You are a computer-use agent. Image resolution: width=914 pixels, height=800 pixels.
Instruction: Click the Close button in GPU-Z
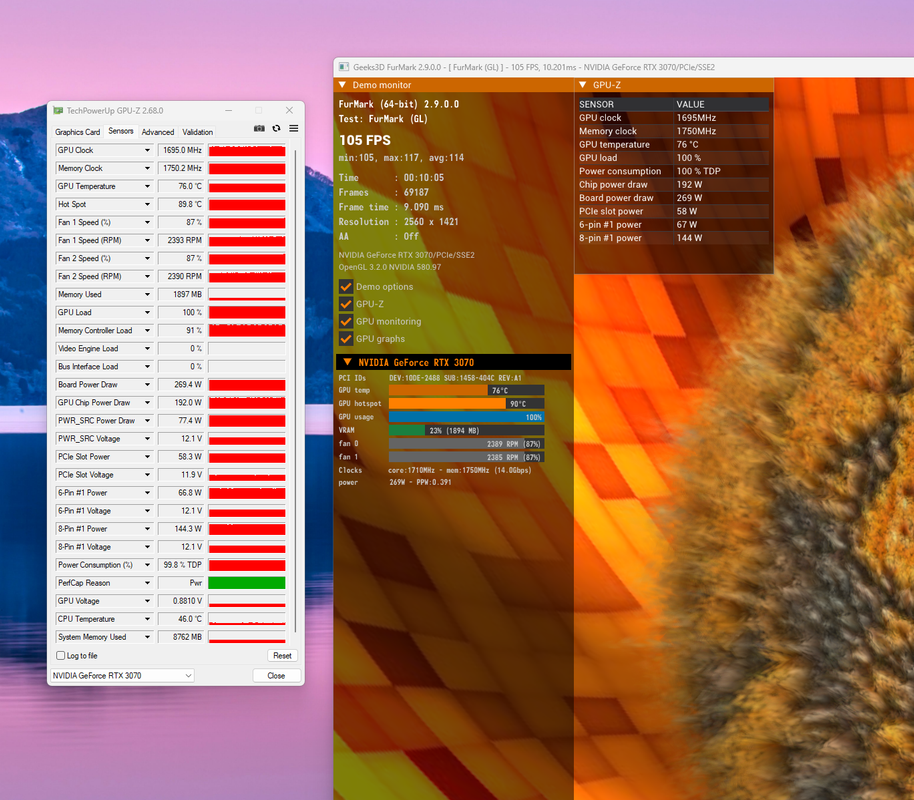[x=276, y=675]
